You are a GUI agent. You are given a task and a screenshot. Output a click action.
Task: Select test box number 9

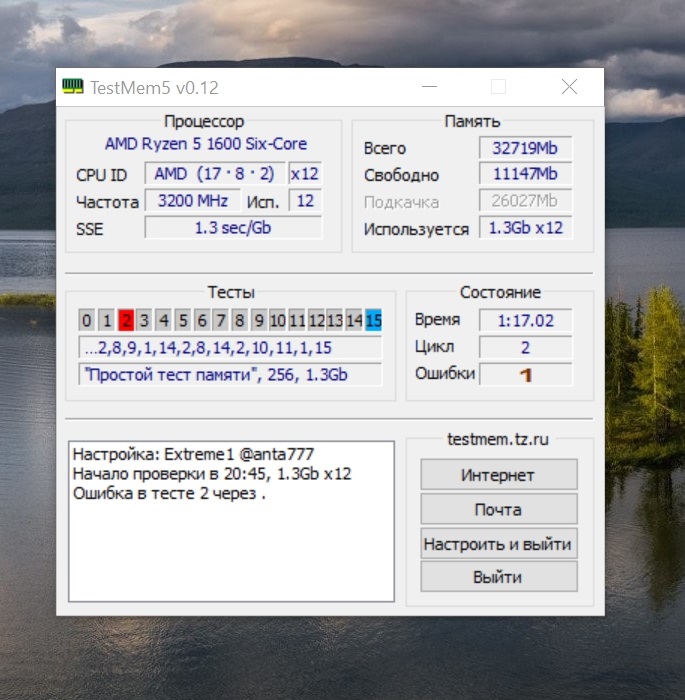point(259,320)
